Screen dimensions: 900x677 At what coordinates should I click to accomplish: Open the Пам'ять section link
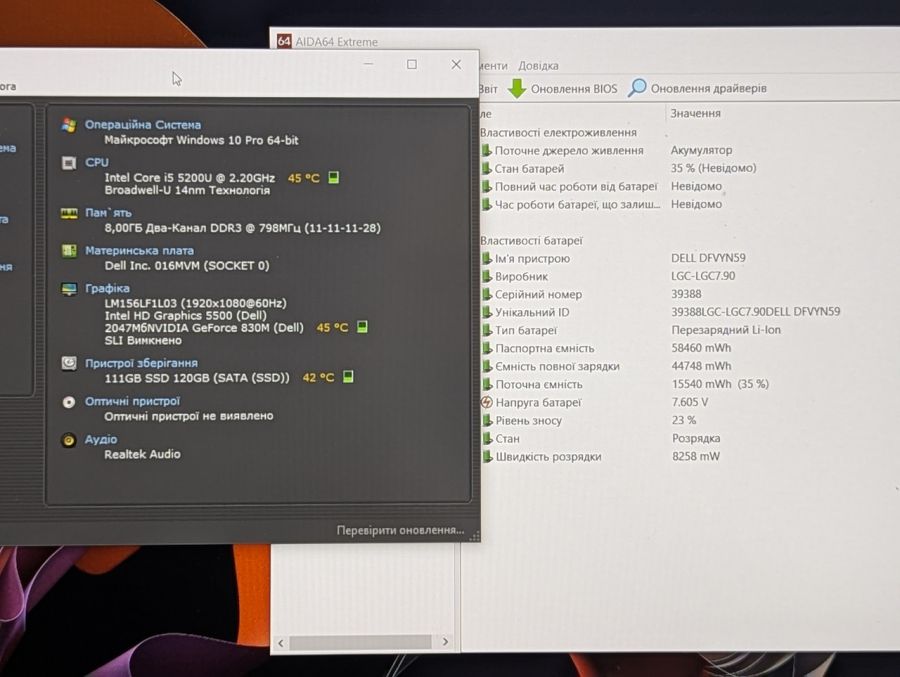[x=108, y=212]
